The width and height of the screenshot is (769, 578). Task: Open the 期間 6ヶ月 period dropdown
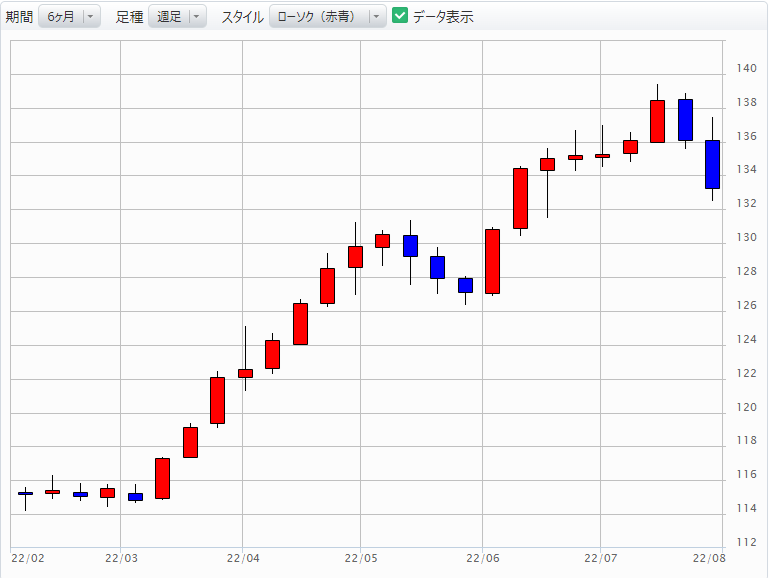pyautogui.click(x=69, y=17)
